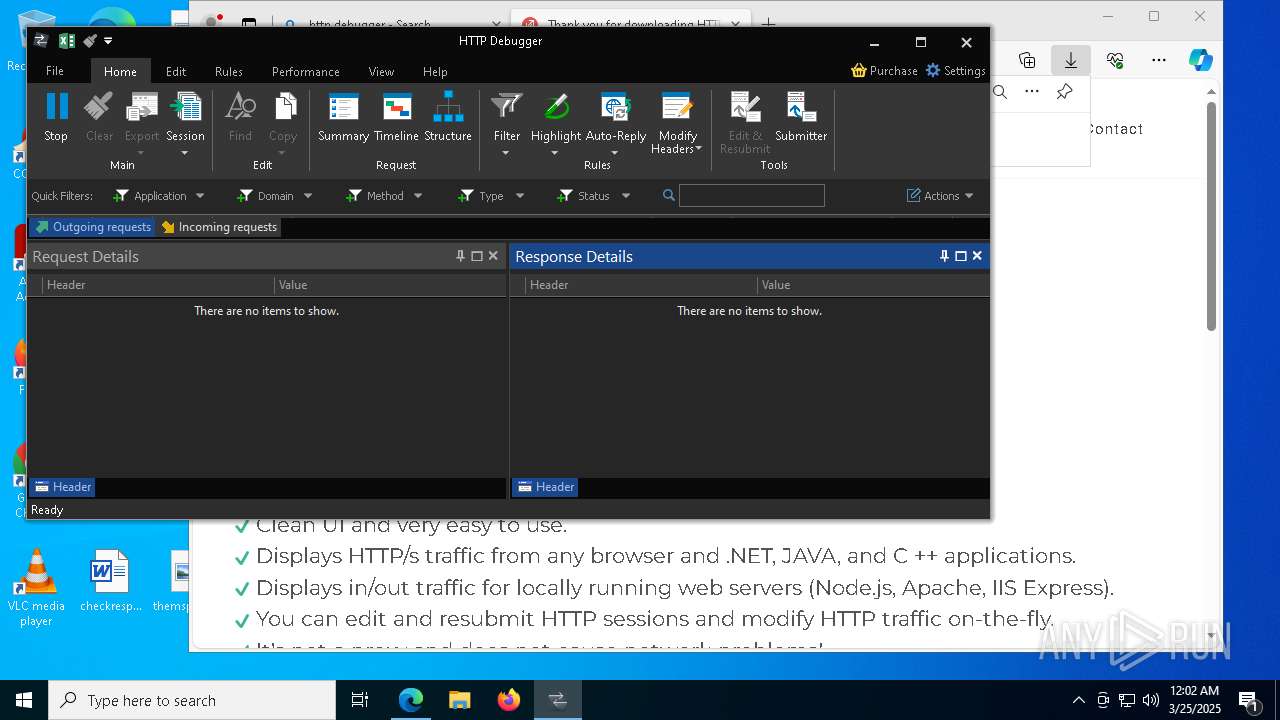The height and width of the screenshot is (720, 1280).
Task: Click the taskbar search box
Action: [192, 700]
